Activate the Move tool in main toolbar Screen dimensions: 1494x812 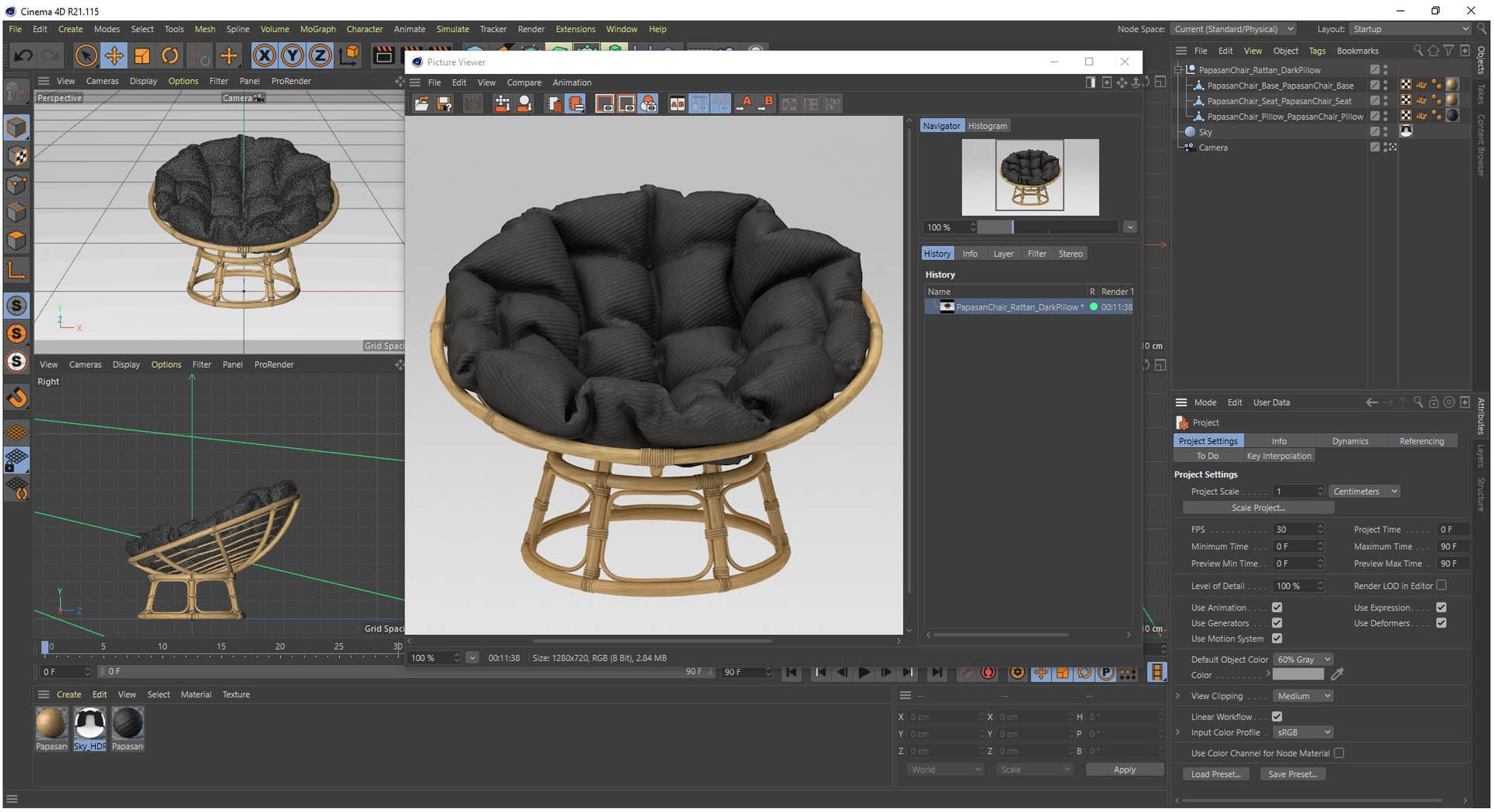pyautogui.click(x=114, y=55)
